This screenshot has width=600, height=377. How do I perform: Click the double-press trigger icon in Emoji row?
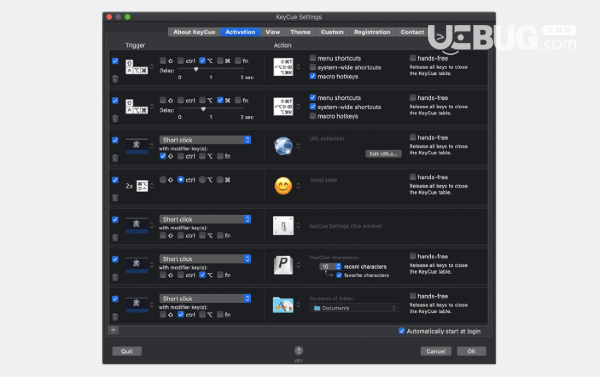pos(142,186)
